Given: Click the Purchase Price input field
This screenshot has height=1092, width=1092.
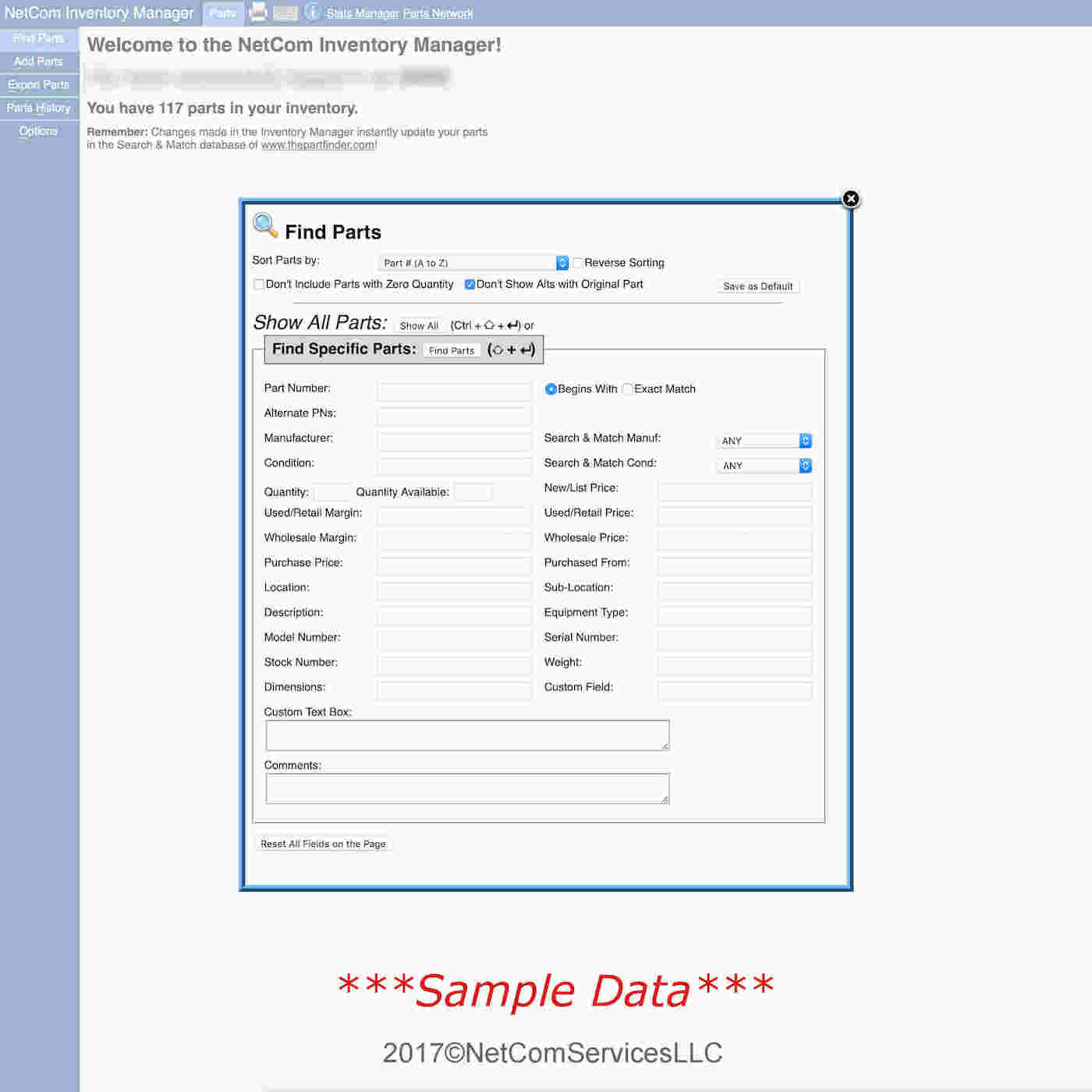Looking at the screenshot, I should click(454, 565).
